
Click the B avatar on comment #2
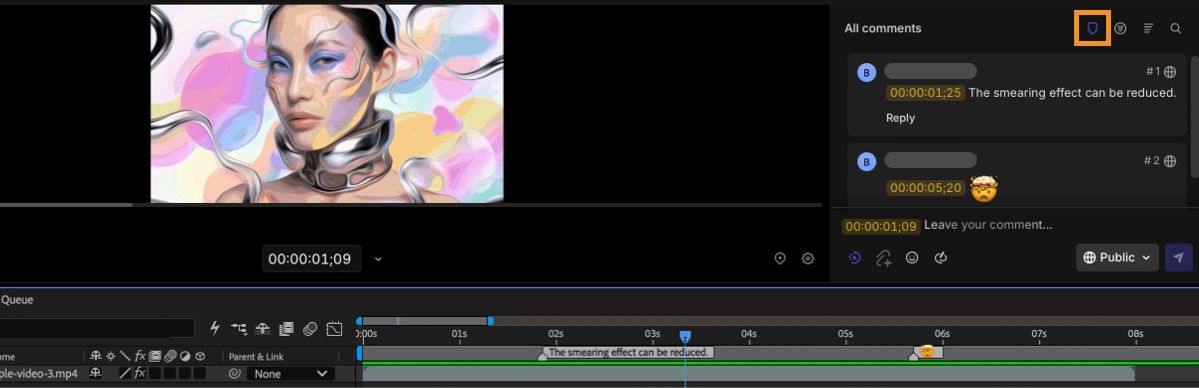(866, 162)
